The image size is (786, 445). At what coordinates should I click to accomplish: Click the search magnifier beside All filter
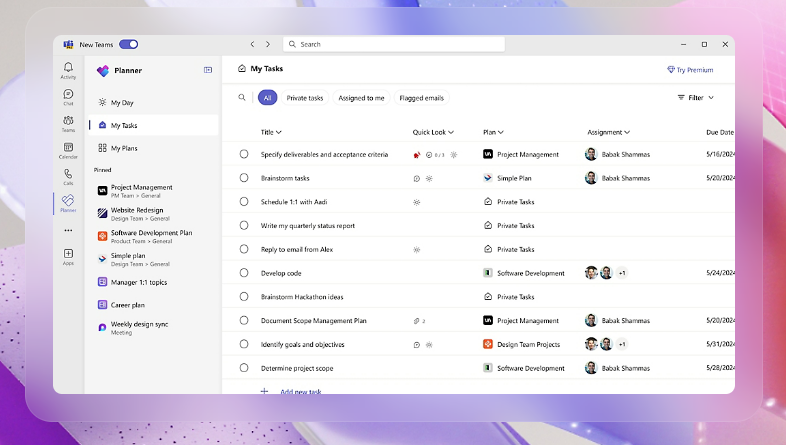coord(242,98)
